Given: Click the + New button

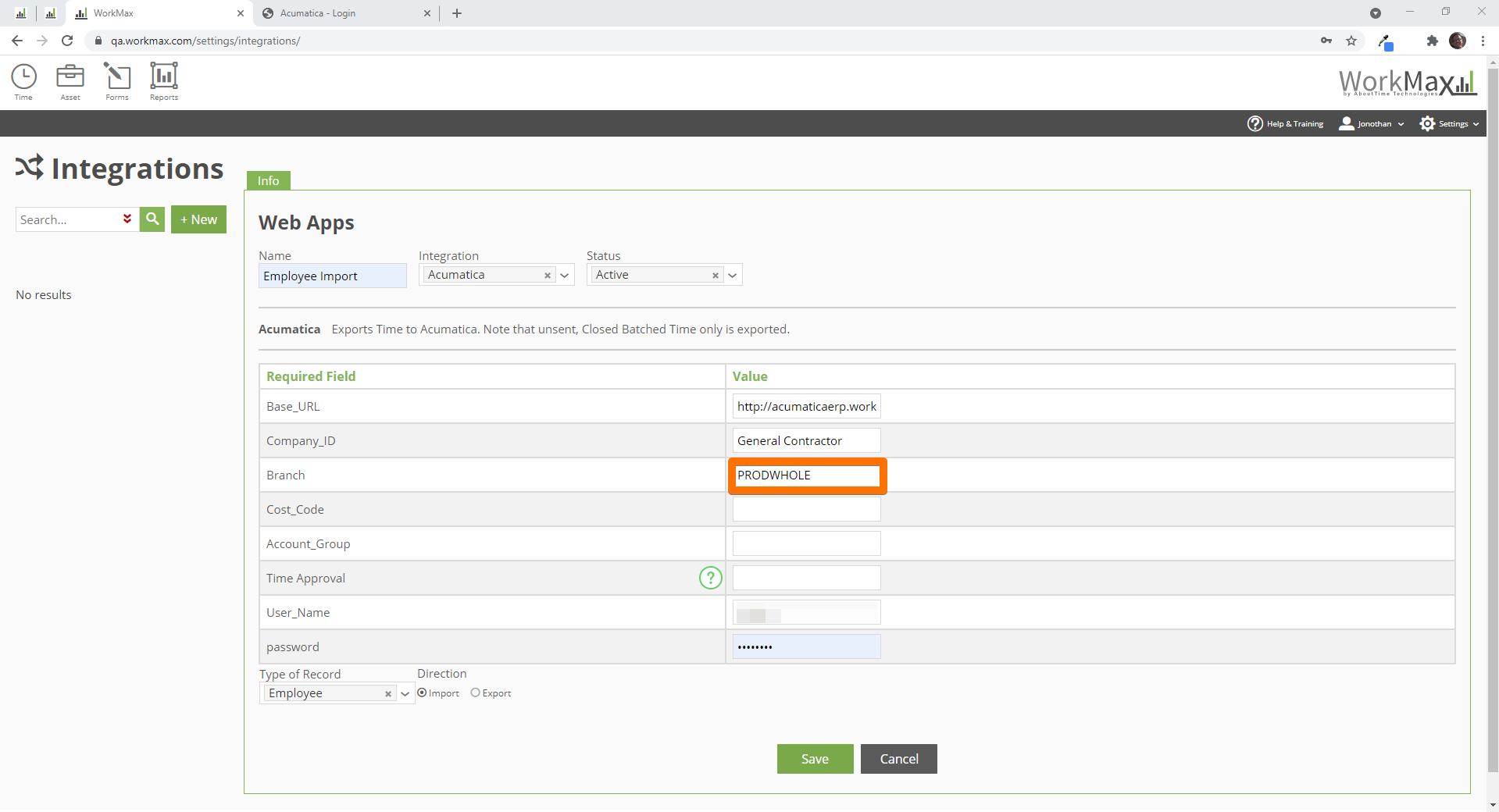Looking at the screenshot, I should pos(199,219).
